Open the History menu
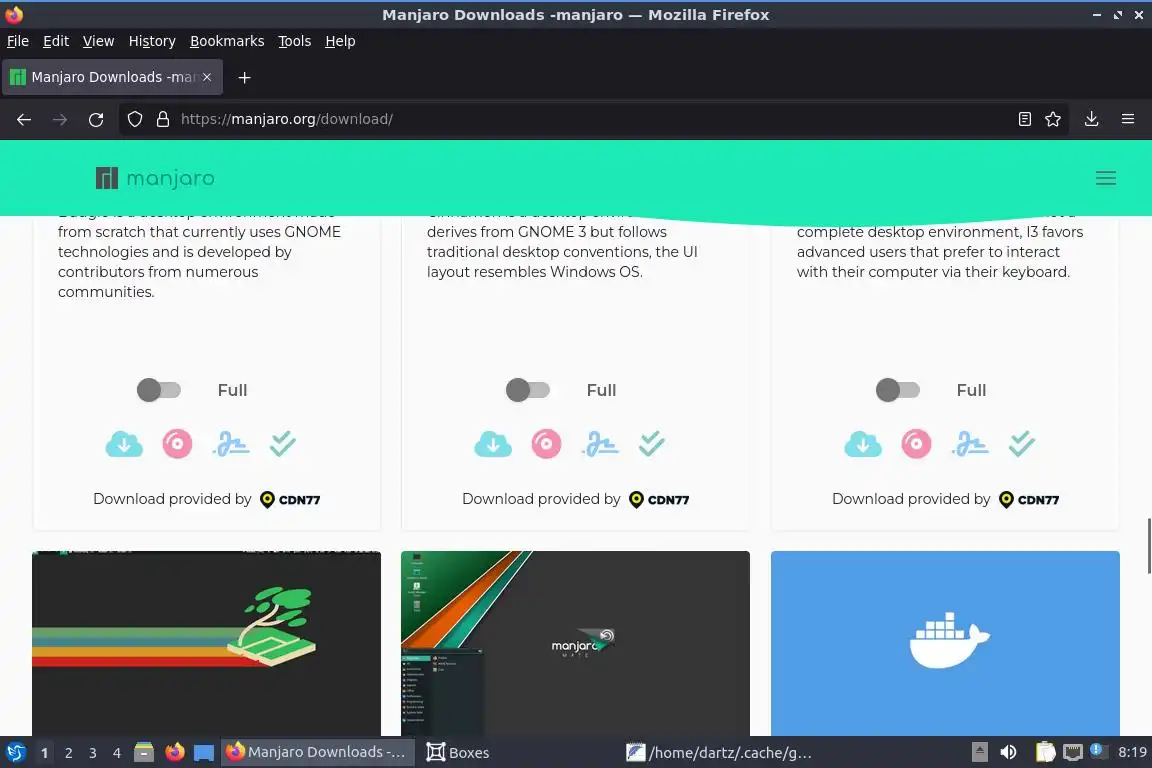The height and width of the screenshot is (768, 1152). pyautogui.click(x=152, y=41)
